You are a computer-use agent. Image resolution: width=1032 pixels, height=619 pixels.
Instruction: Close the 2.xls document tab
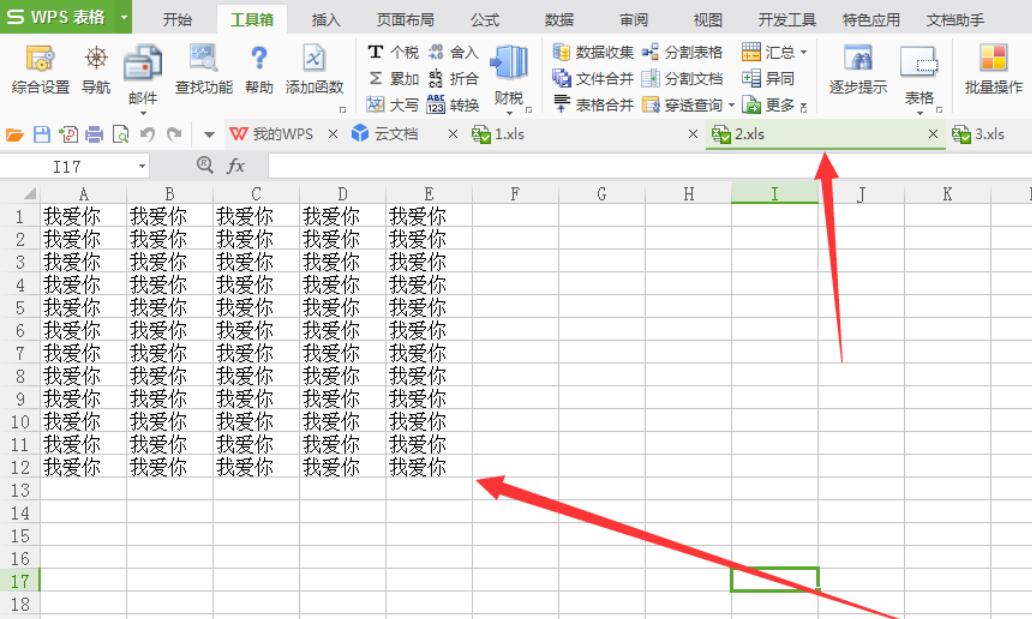(x=933, y=134)
